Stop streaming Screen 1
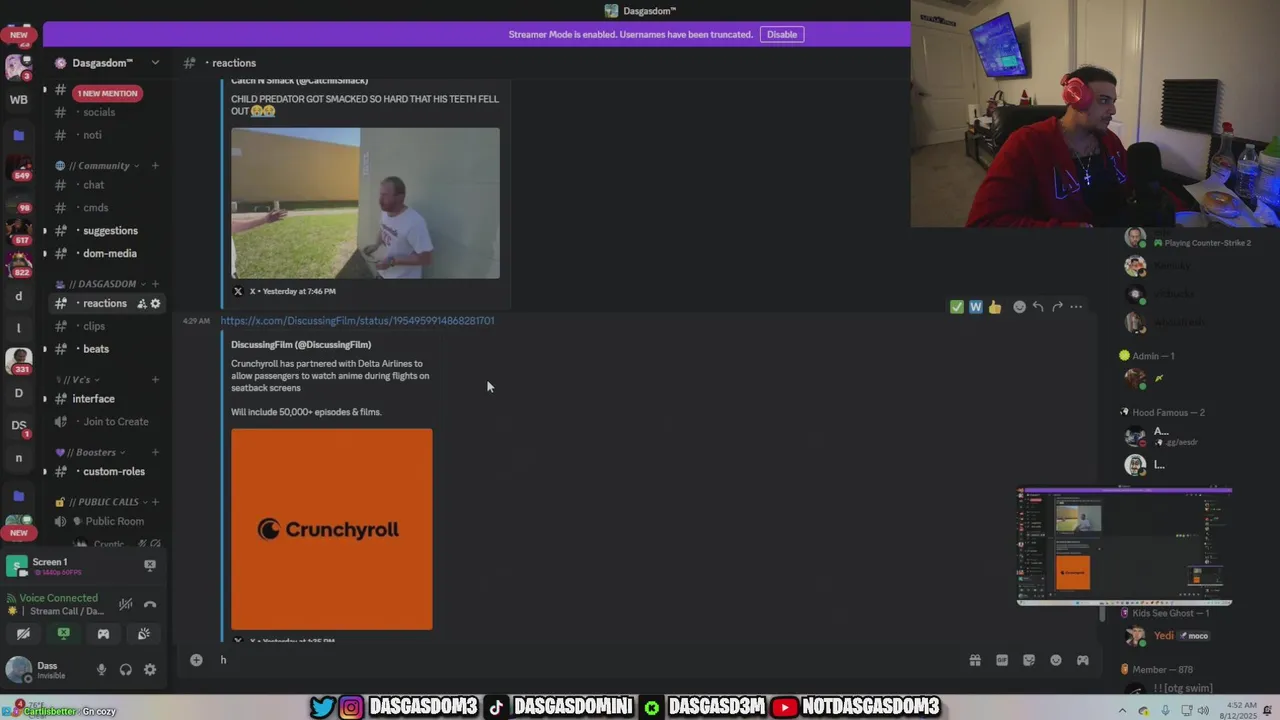The image size is (1280, 720). pyautogui.click(x=150, y=565)
